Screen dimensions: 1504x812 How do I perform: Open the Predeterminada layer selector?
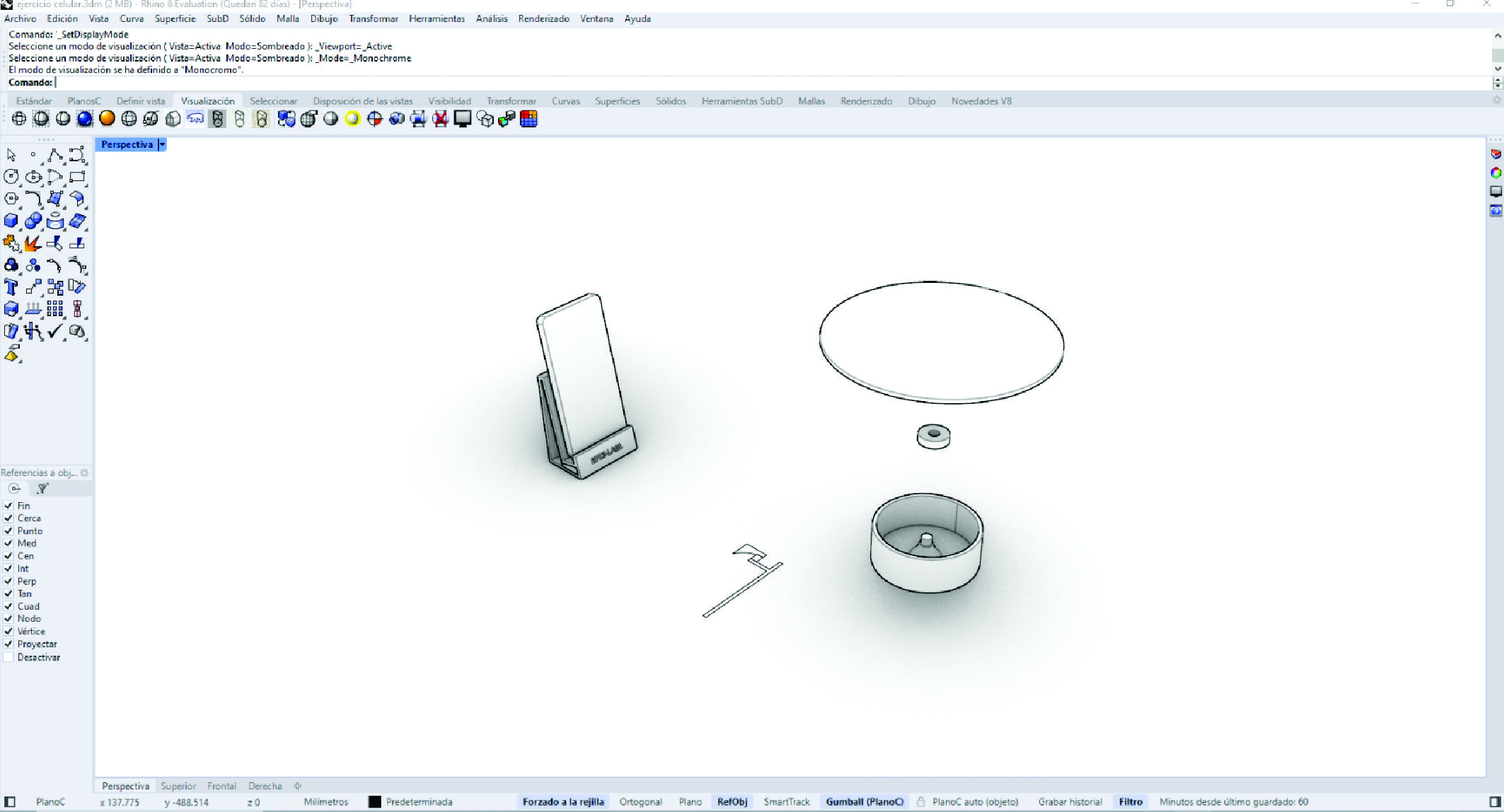(x=418, y=802)
